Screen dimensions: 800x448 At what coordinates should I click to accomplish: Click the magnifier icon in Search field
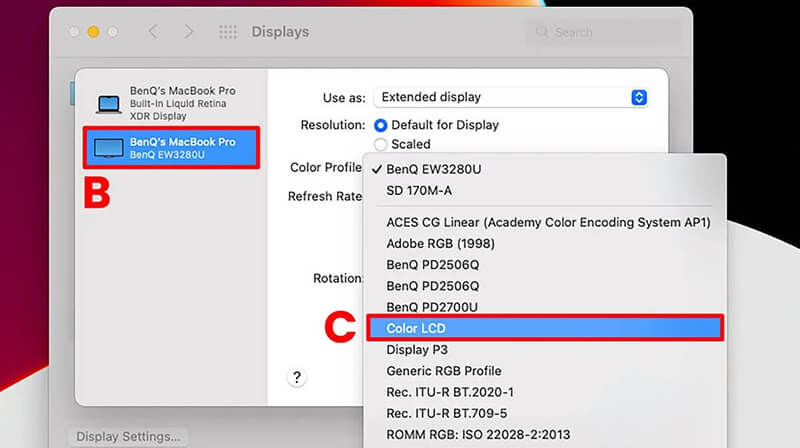(x=542, y=32)
